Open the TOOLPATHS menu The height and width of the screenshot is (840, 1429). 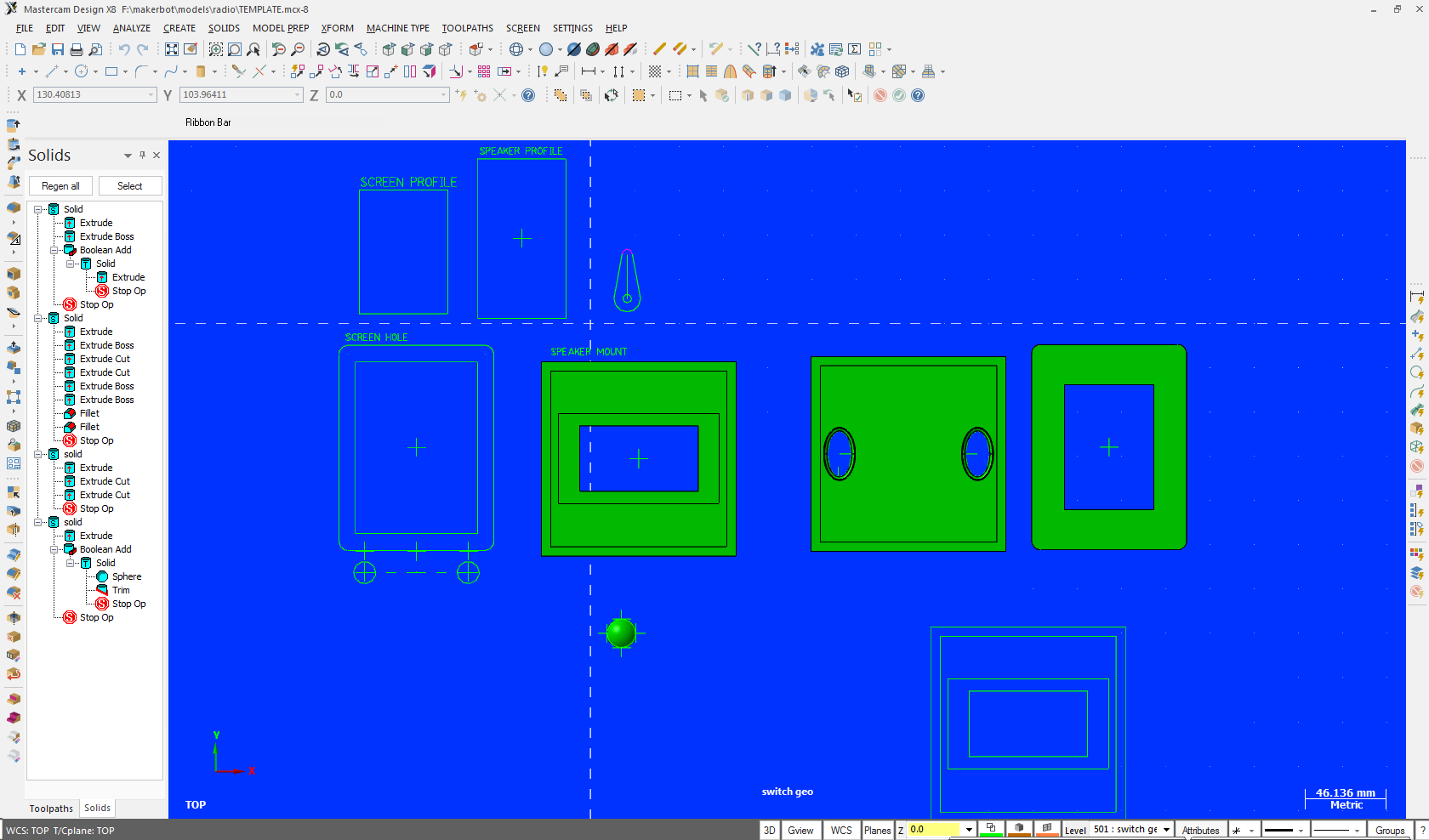click(x=467, y=28)
